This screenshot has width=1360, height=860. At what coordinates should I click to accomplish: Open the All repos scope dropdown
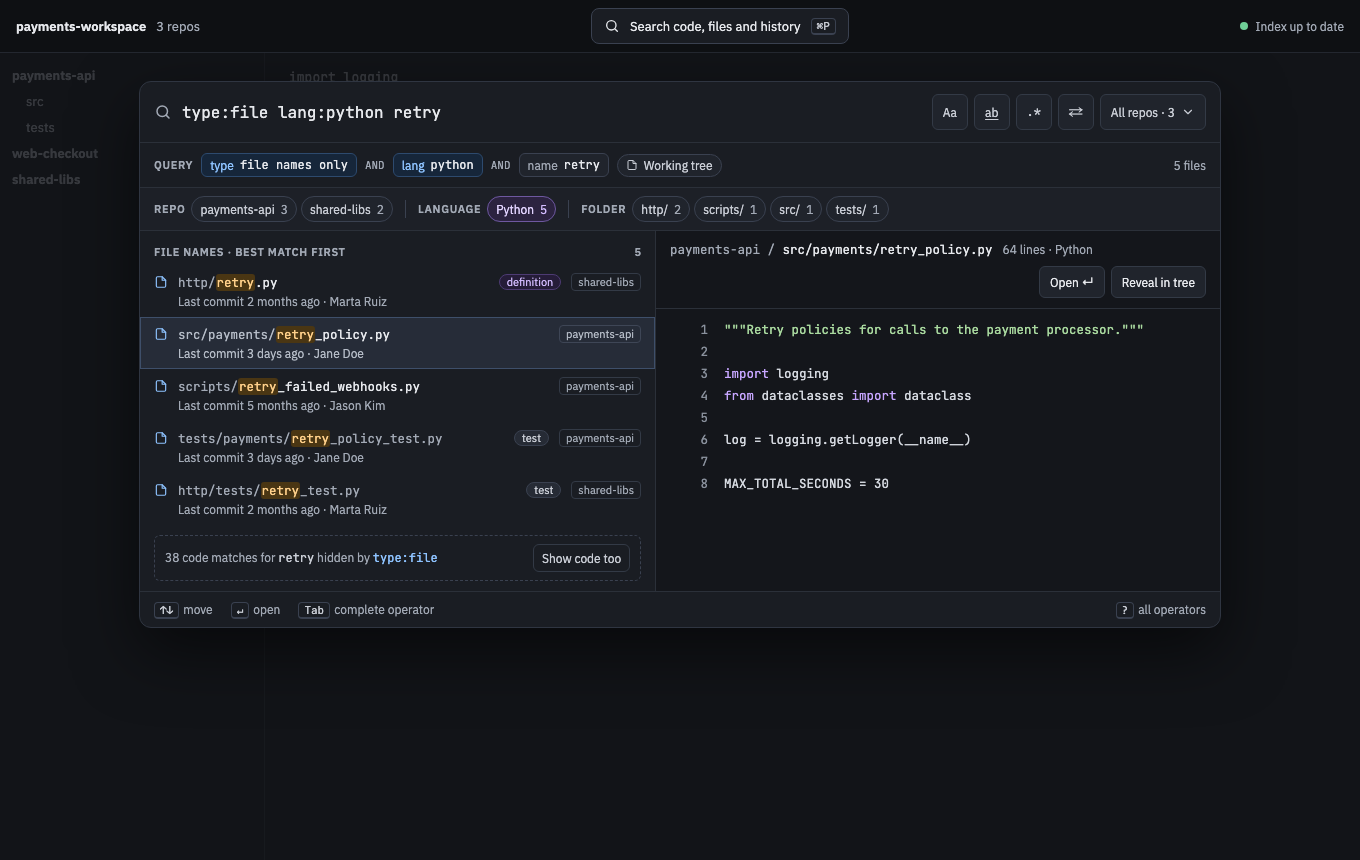(1152, 113)
